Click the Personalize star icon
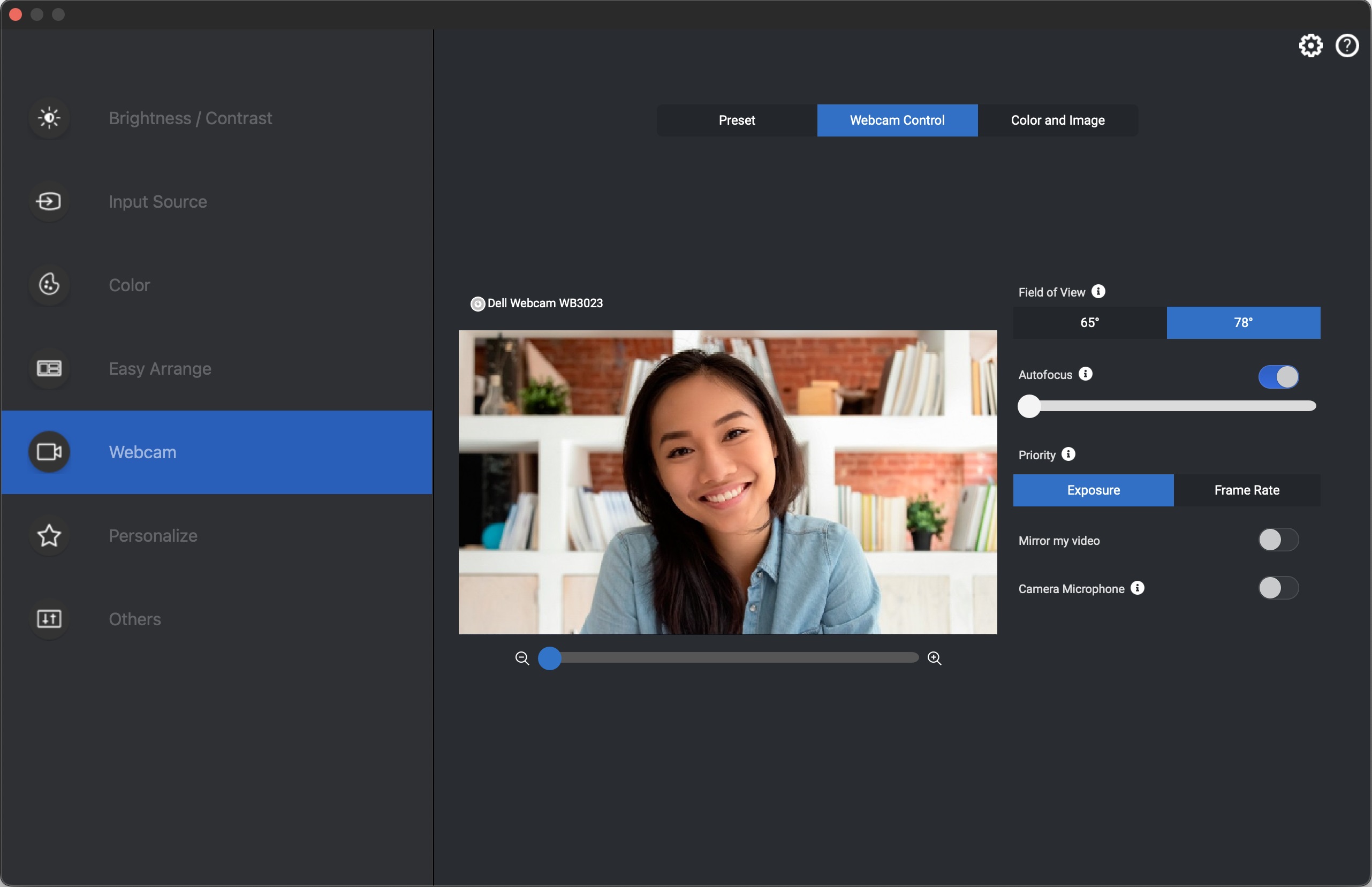1372x887 pixels. (x=49, y=535)
